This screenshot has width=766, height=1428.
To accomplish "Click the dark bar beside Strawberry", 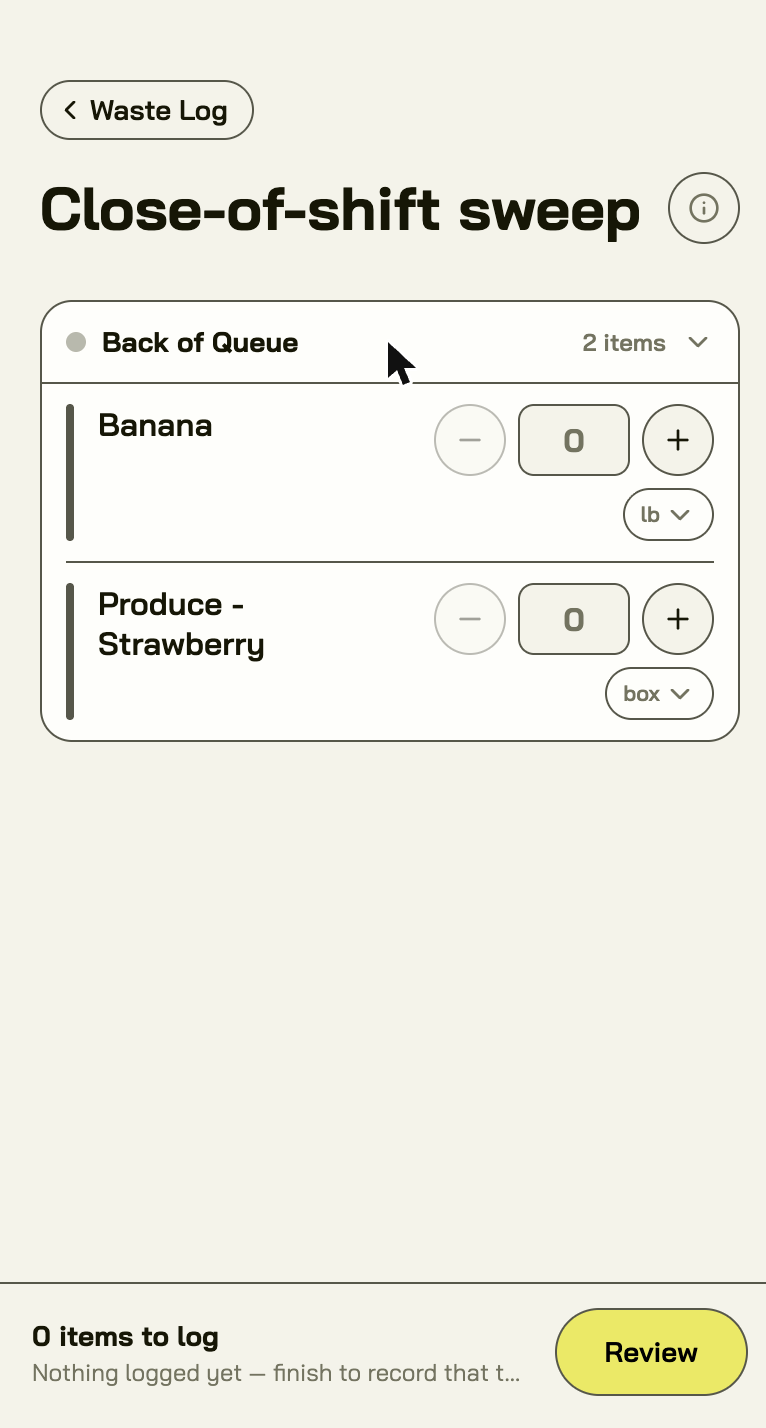I will point(70,651).
